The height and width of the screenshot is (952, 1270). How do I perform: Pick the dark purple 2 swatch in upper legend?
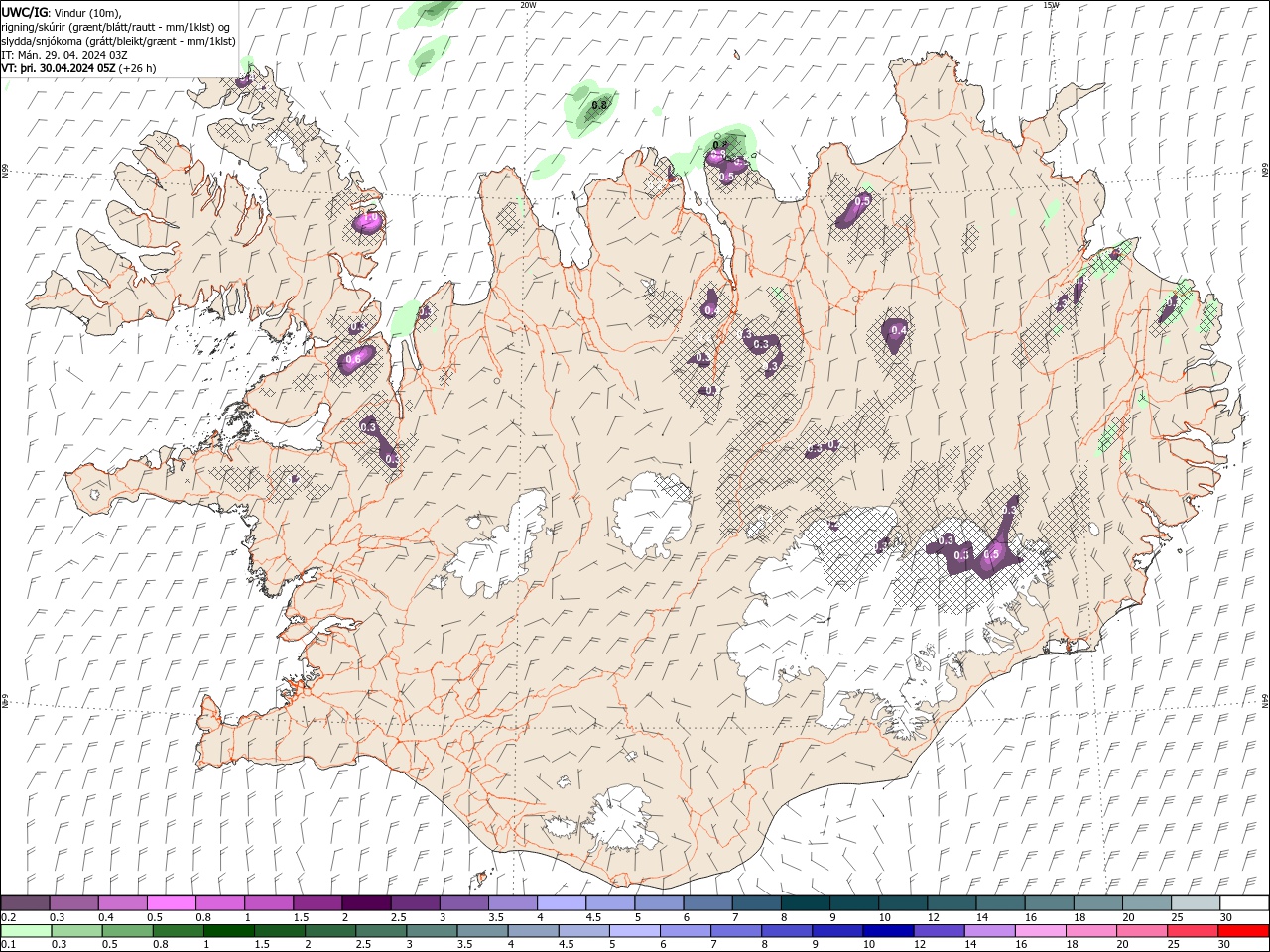[x=366, y=903]
